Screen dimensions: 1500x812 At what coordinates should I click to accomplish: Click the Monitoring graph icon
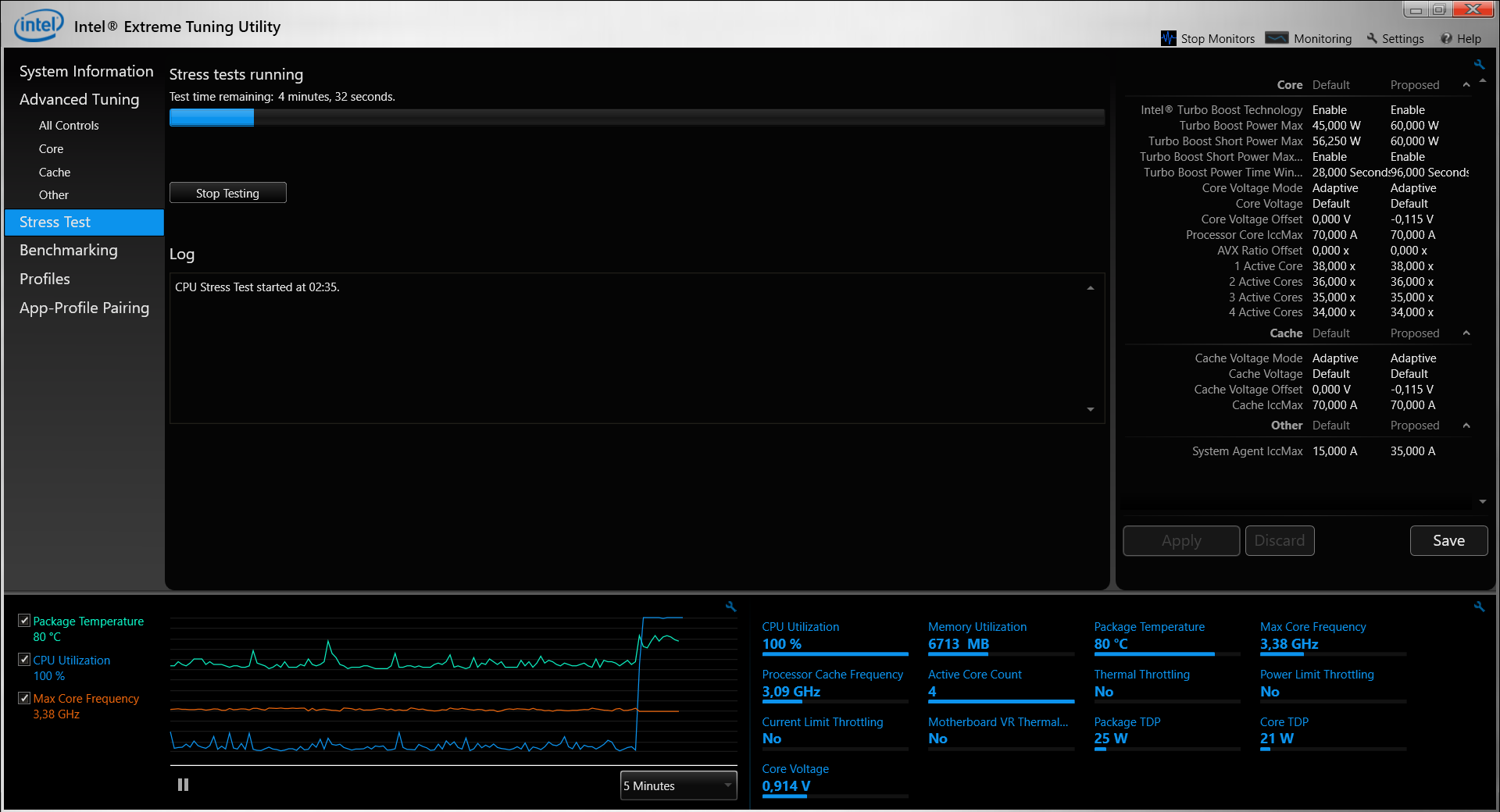tap(1277, 38)
